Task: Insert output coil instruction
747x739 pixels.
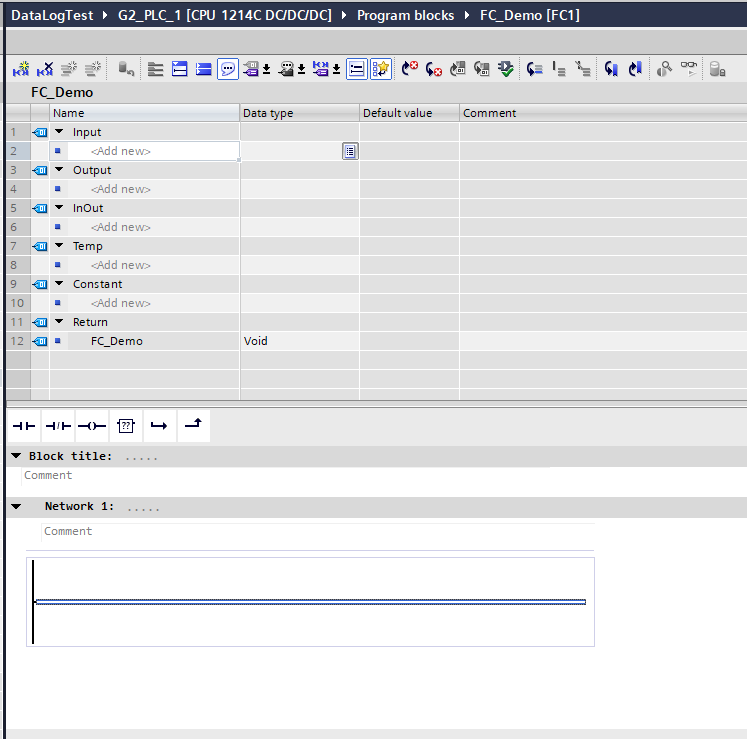Action: click(x=92, y=426)
